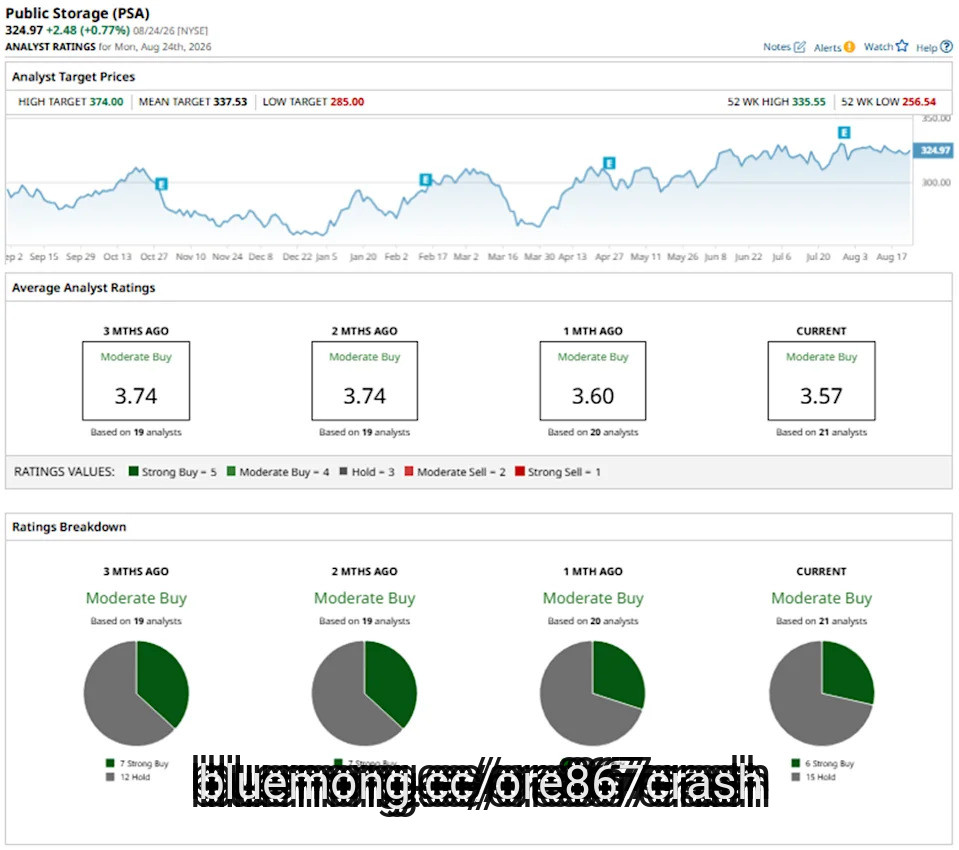Click the Current ratings breakdown pie chart
The width and height of the screenshot is (959, 850).
[x=821, y=693]
